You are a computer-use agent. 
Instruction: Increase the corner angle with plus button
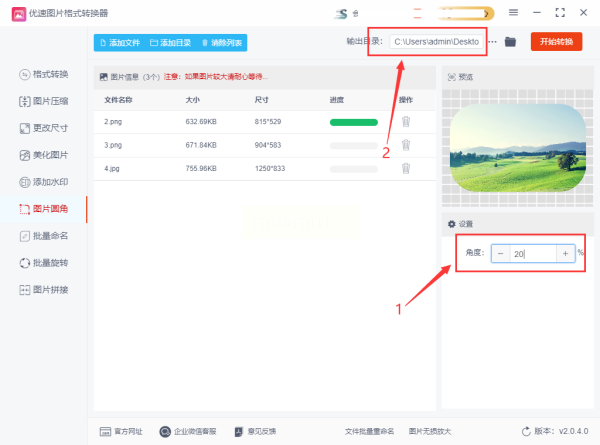click(x=565, y=253)
